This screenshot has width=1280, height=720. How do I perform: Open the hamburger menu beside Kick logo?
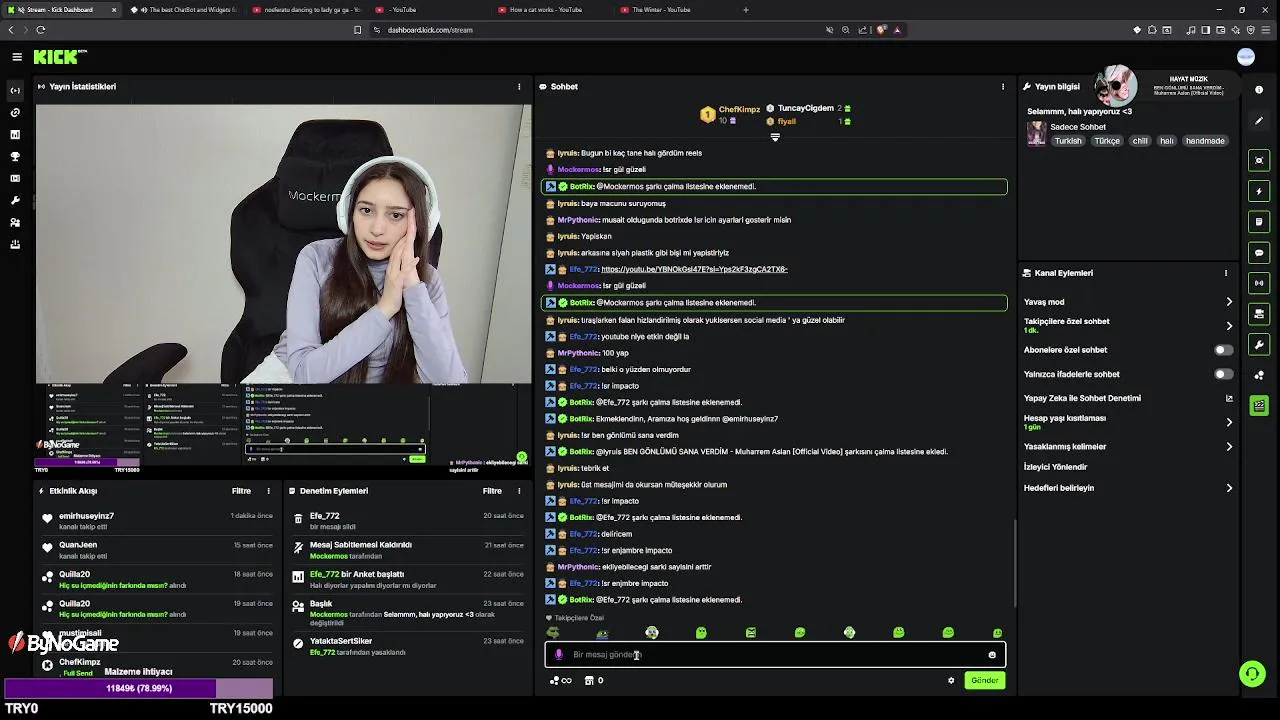(x=17, y=57)
